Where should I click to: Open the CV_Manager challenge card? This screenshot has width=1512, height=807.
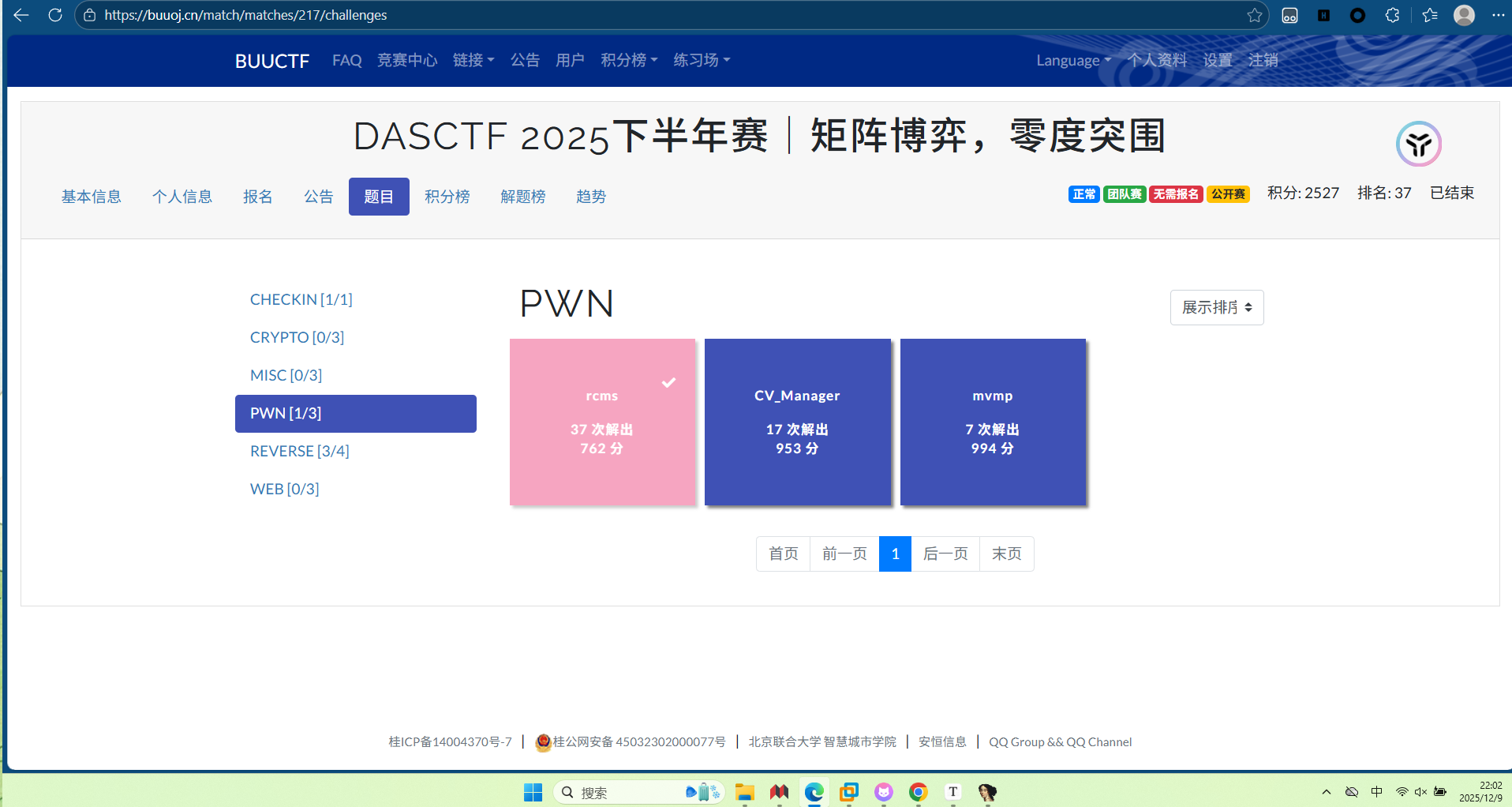coord(797,422)
